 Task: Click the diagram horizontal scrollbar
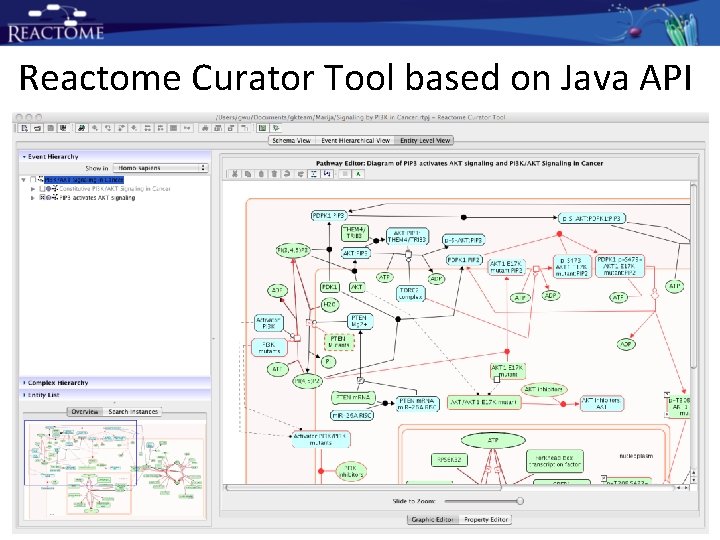363,488
